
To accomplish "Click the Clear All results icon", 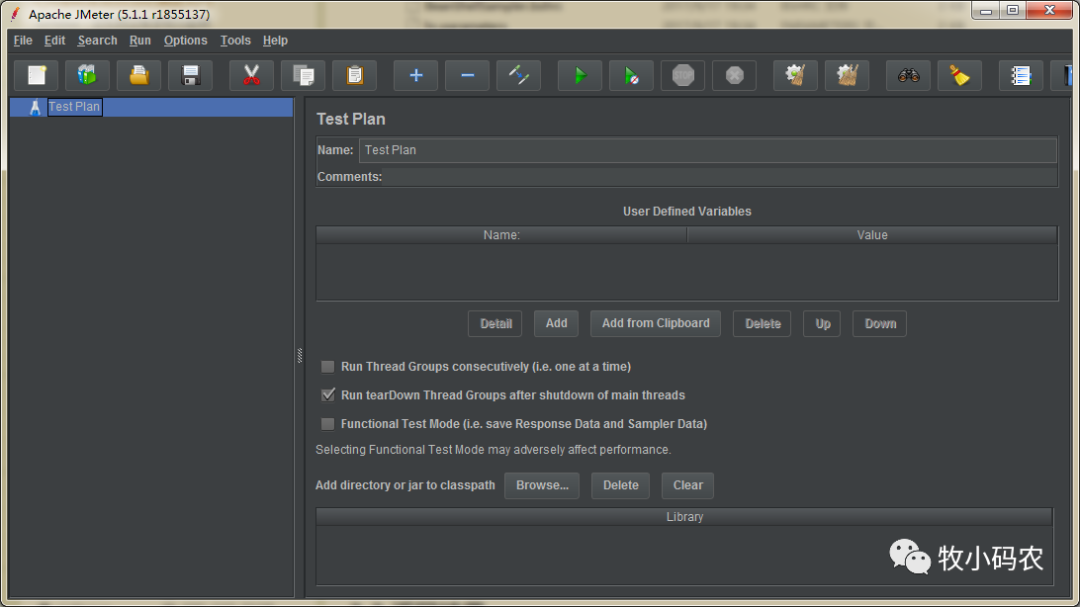I will 847,75.
